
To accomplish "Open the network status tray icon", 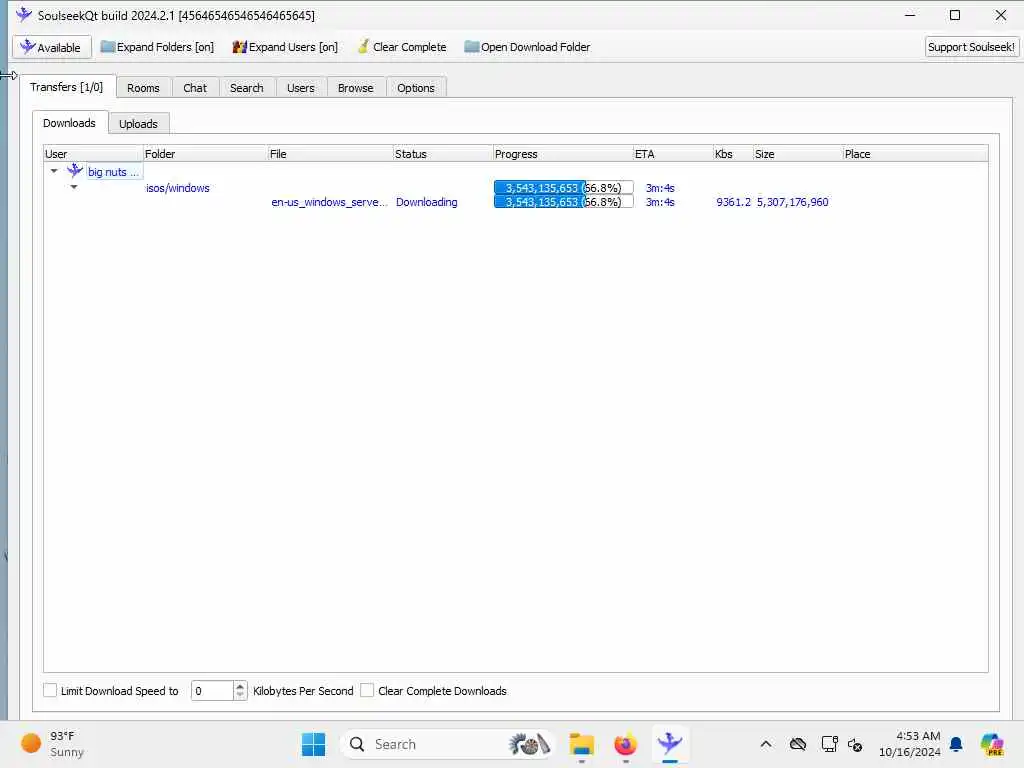I will pyautogui.click(x=829, y=744).
